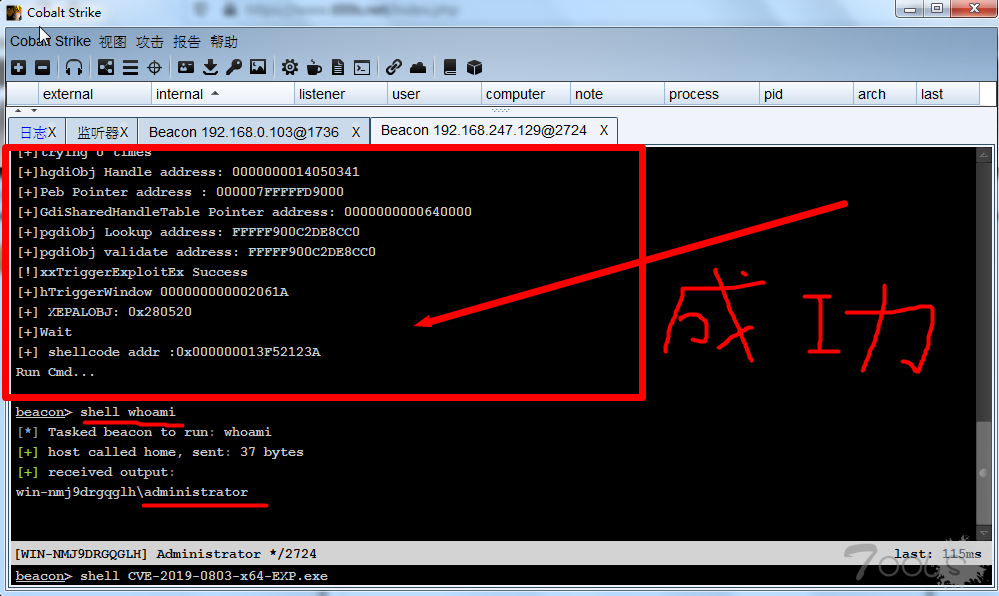Open downloaded files via the download icon
The height and width of the screenshot is (596, 999).
click(x=210, y=67)
